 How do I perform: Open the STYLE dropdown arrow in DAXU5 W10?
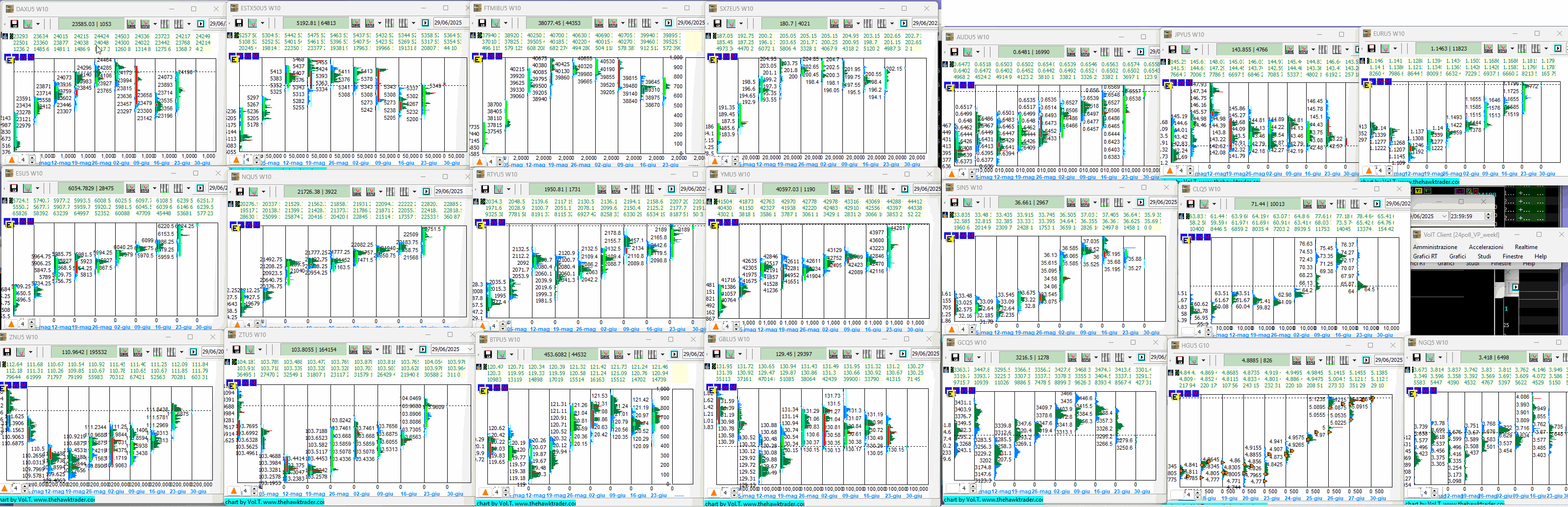coord(155,24)
